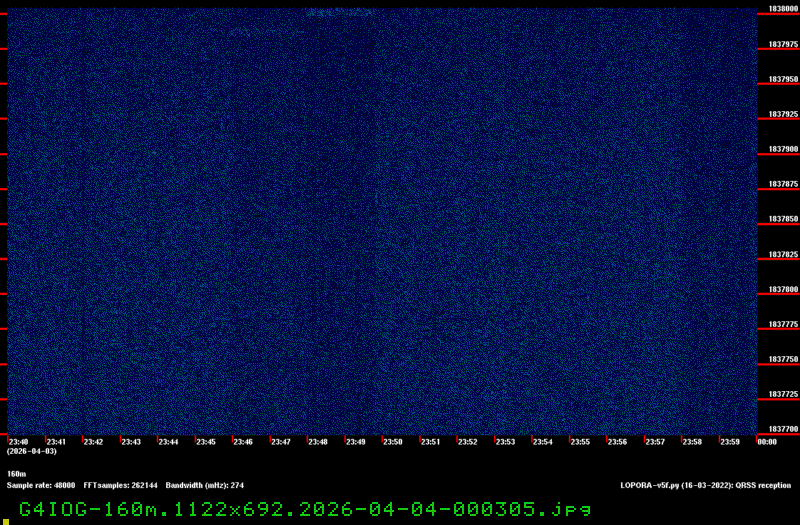The width and height of the screenshot is (800, 525).
Task: Select the 23:45 time axis marker
Action: click(205, 441)
